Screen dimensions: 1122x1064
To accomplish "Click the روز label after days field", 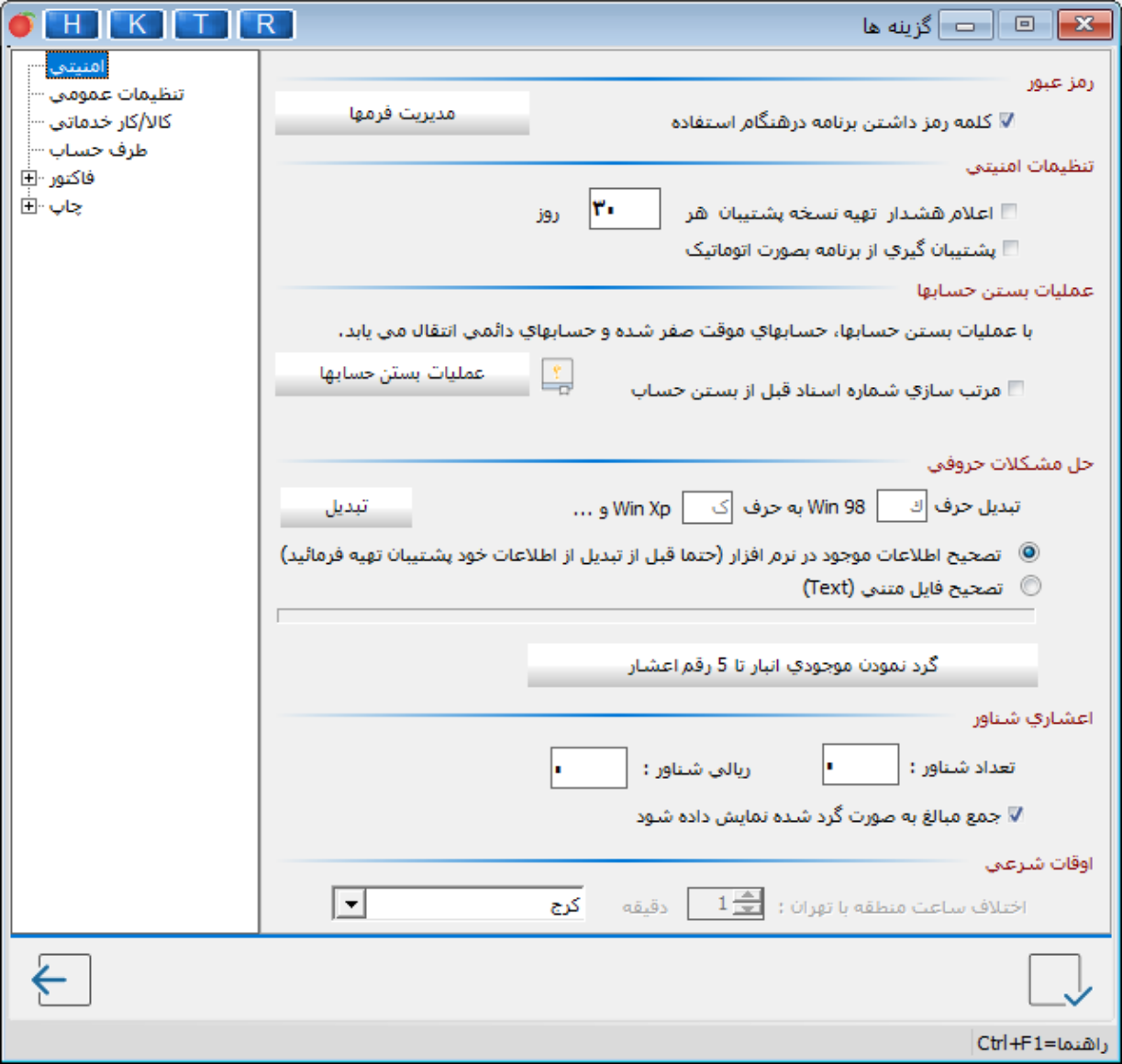I will click(x=548, y=214).
